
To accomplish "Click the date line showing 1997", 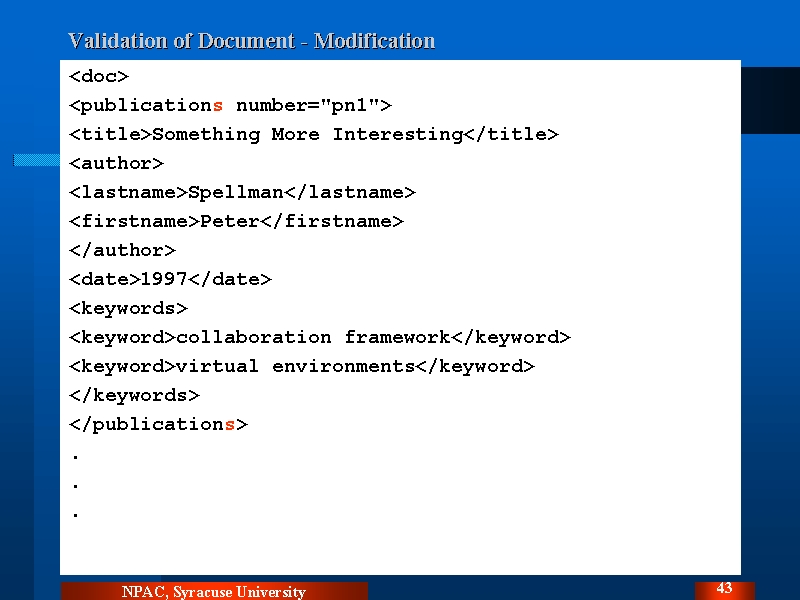I will (170, 279).
